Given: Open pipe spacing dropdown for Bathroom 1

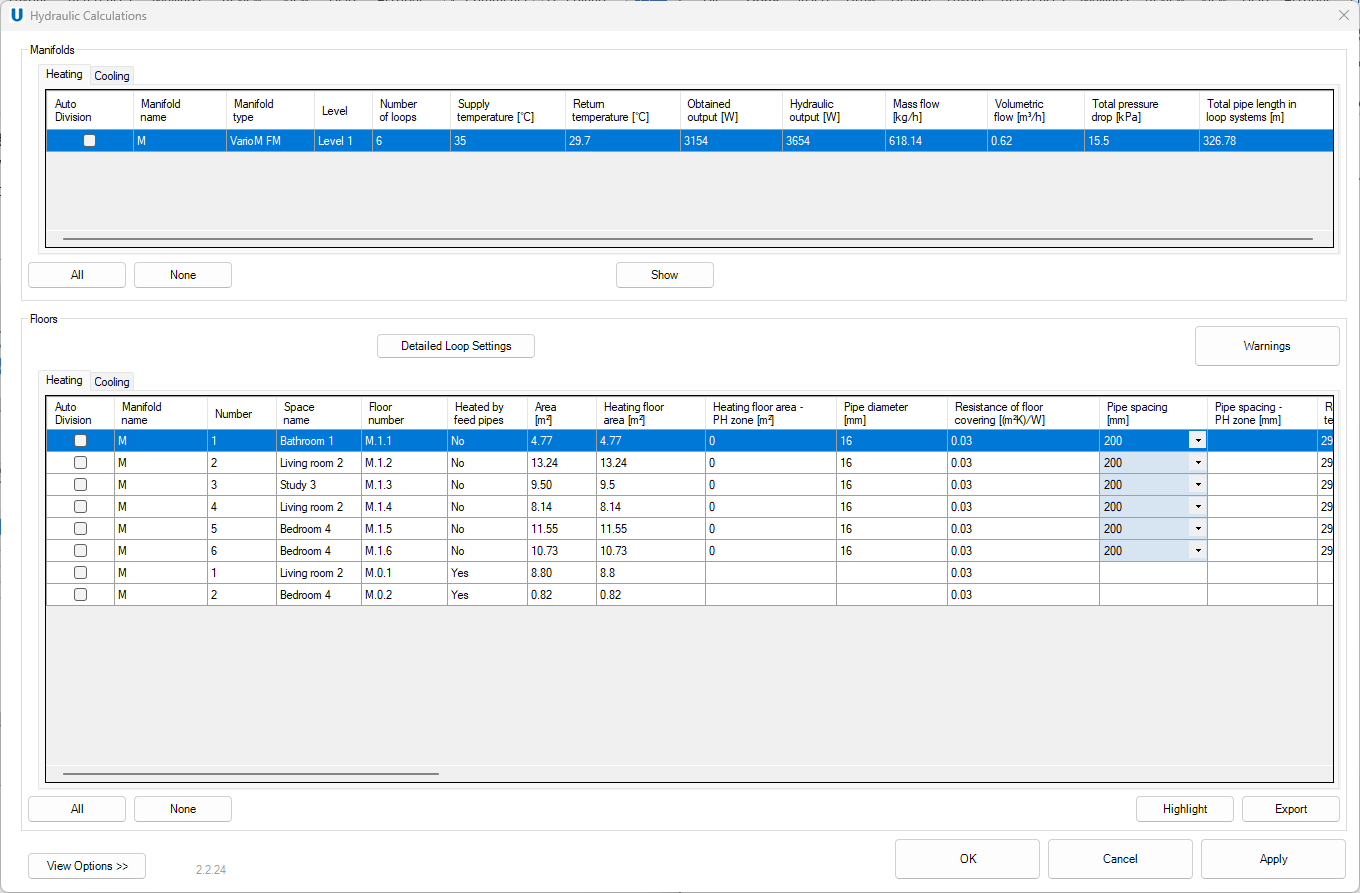Looking at the screenshot, I should point(1197,441).
